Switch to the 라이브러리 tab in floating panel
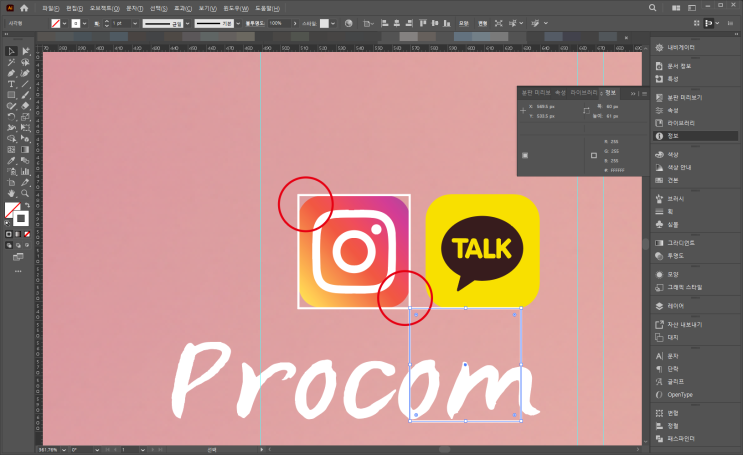743x455 pixels. tap(584, 93)
